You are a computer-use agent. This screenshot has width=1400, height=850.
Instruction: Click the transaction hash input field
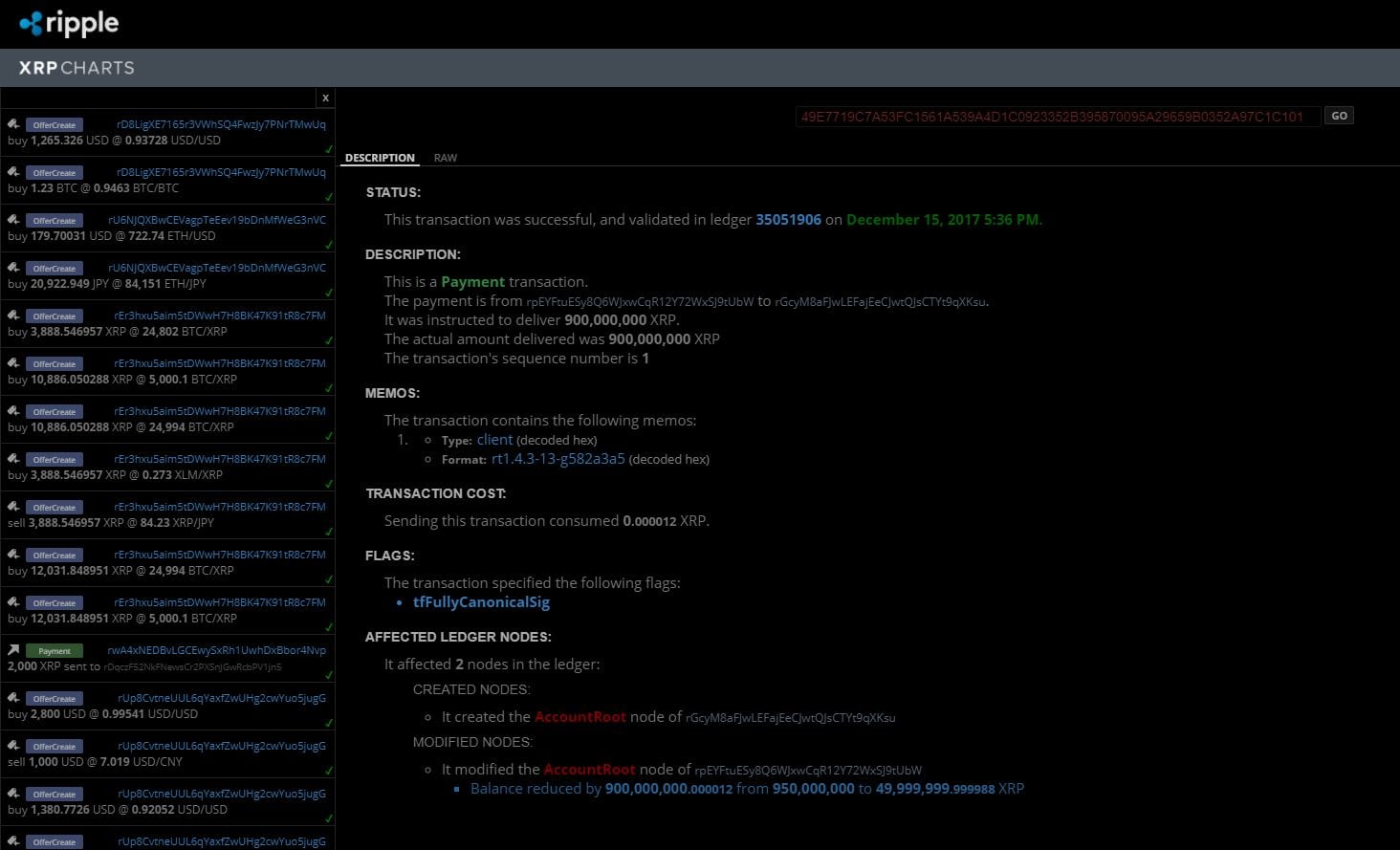[1058, 117]
